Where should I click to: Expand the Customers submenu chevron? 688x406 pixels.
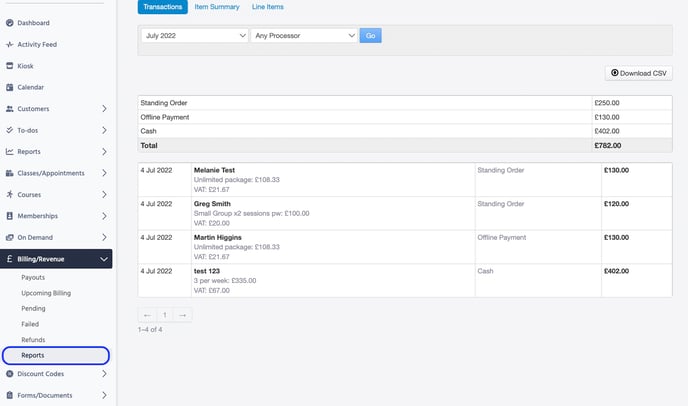point(105,109)
